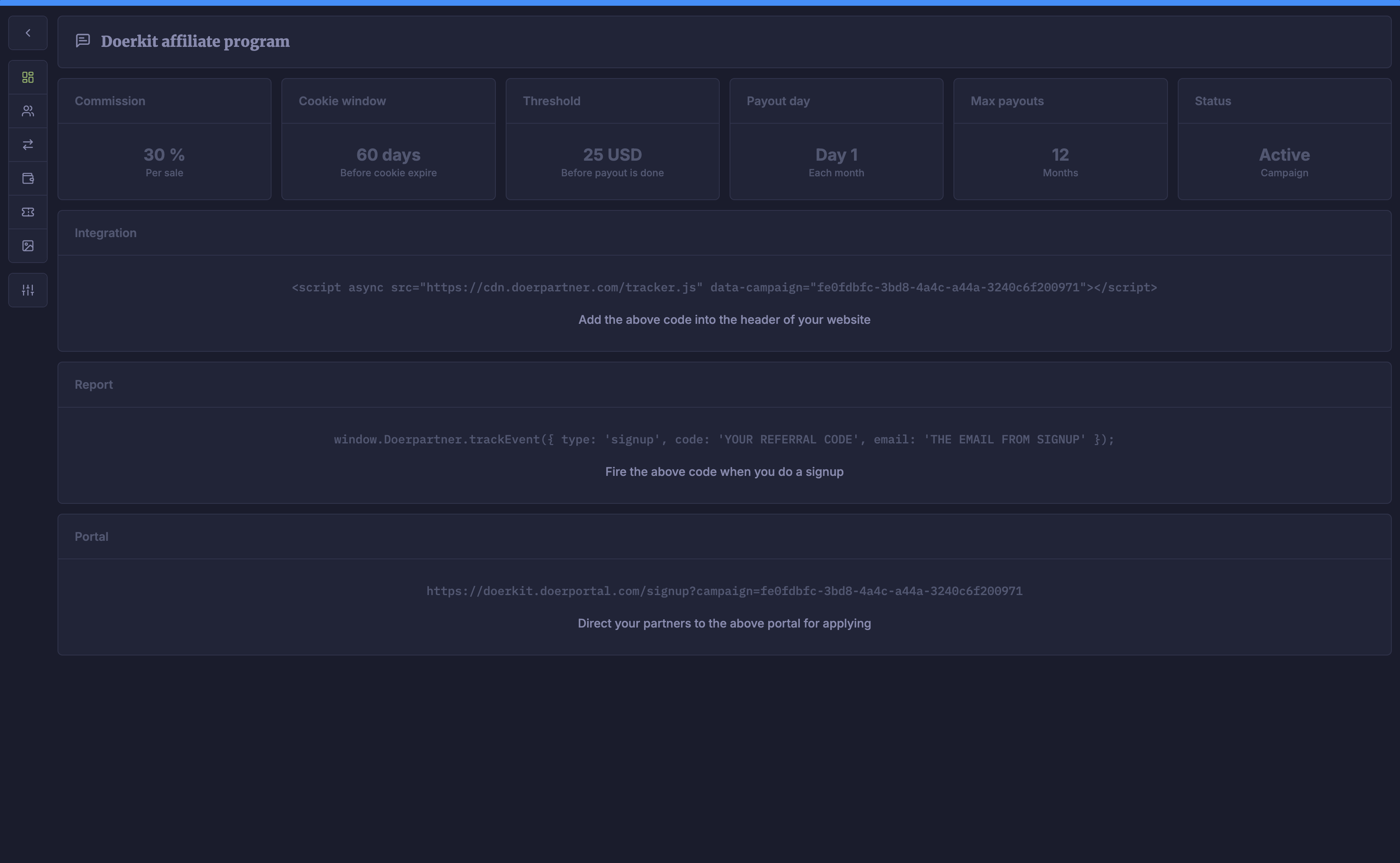
Task: Open the ticket coupons section
Action: (x=28, y=212)
